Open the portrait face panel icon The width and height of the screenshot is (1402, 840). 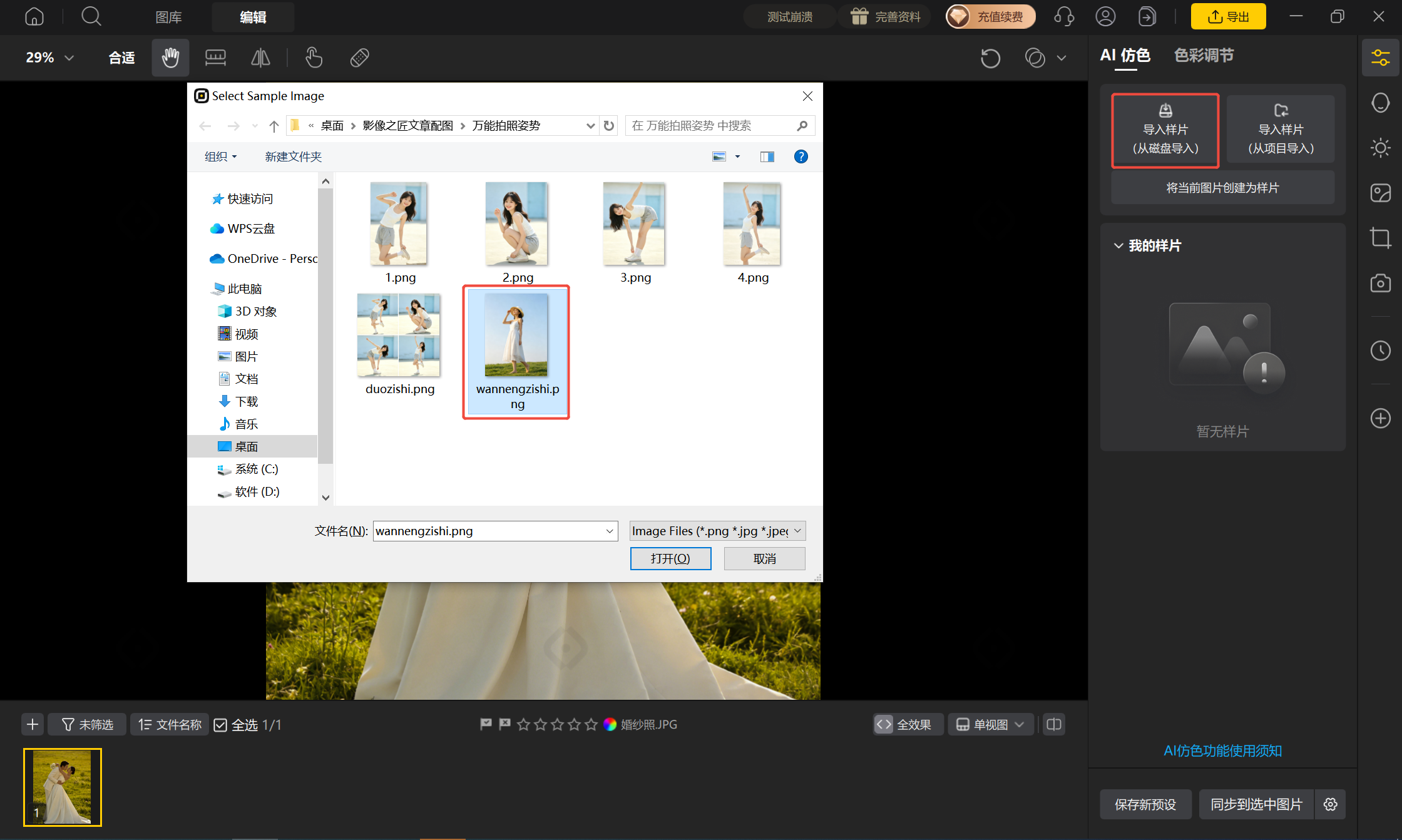pos(1380,103)
